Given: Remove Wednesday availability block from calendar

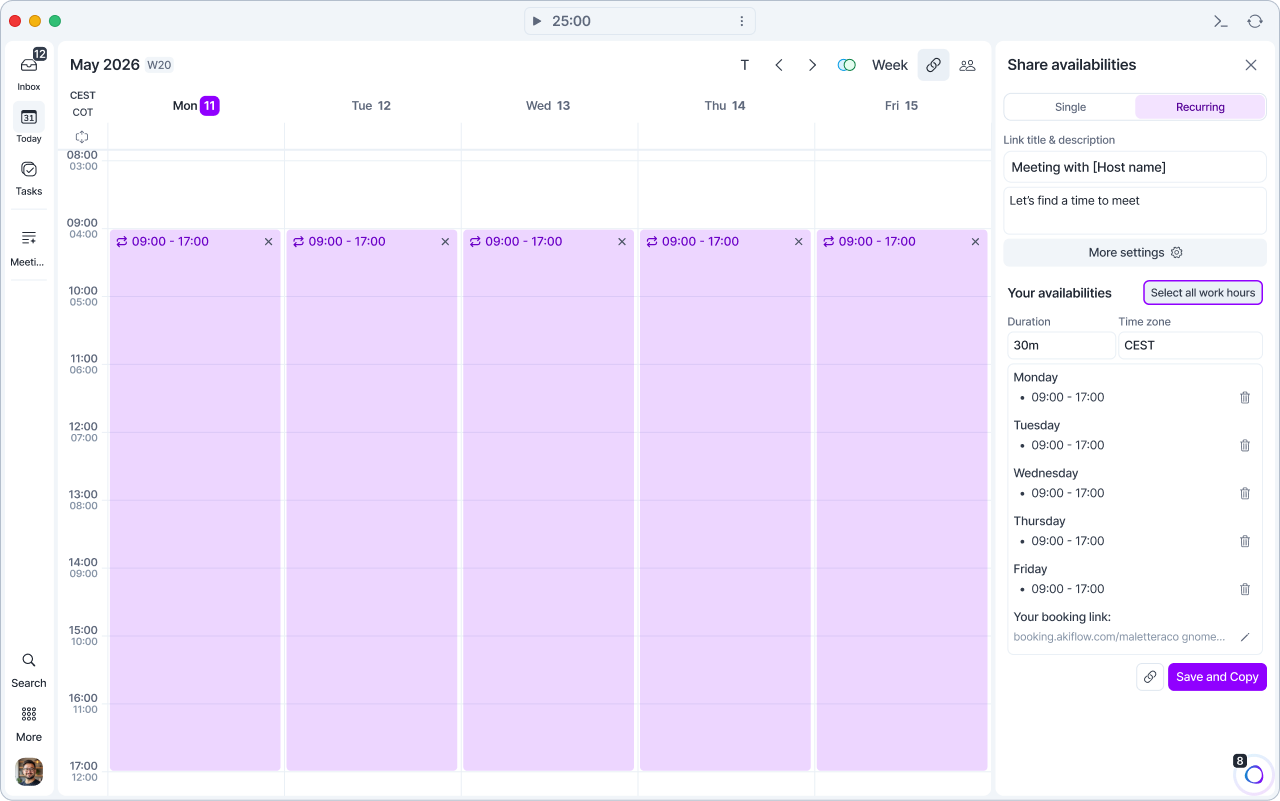Looking at the screenshot, I should (x=622, y=242).
